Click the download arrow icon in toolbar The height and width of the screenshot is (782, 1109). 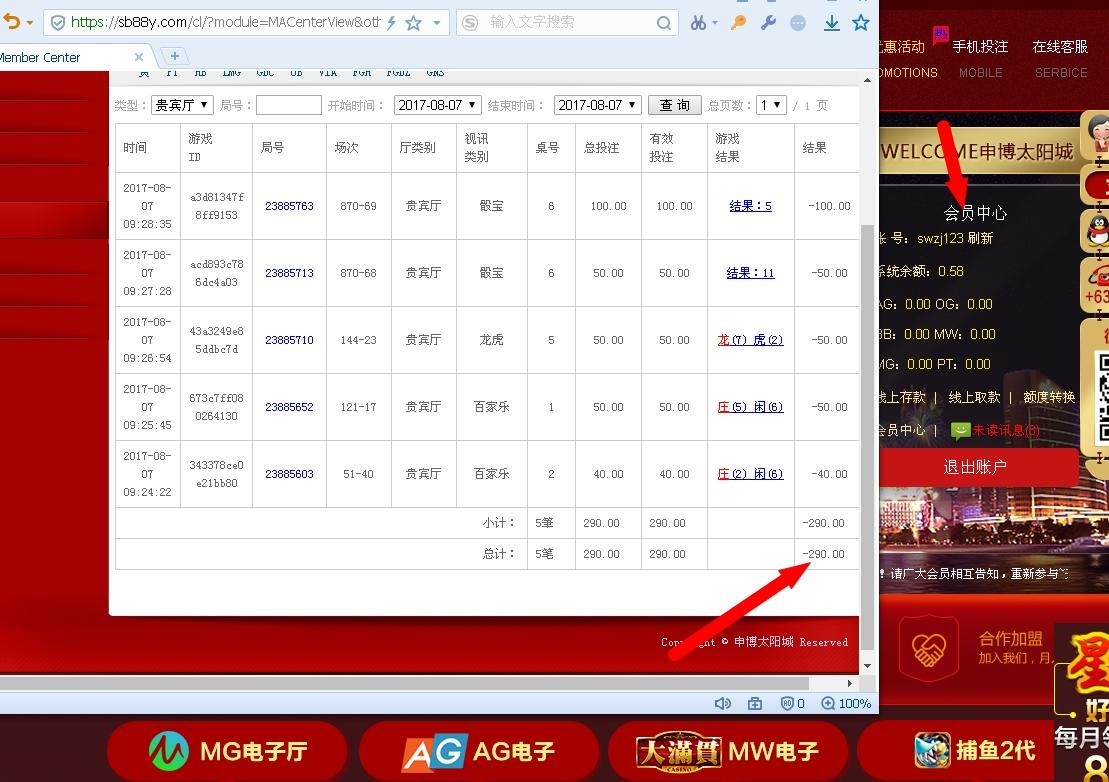(x=831, y=22)
